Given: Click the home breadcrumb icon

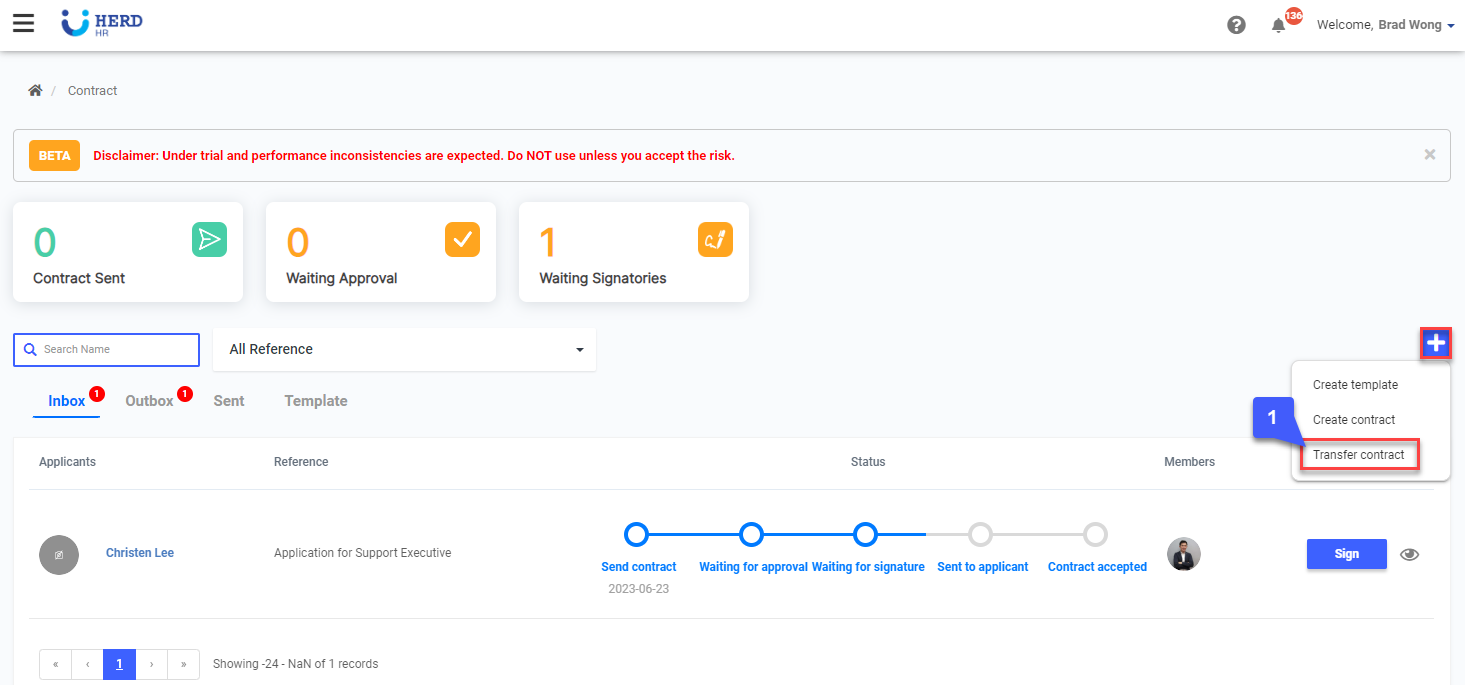Looking at the screenshot, I should (x=35, y=91).
